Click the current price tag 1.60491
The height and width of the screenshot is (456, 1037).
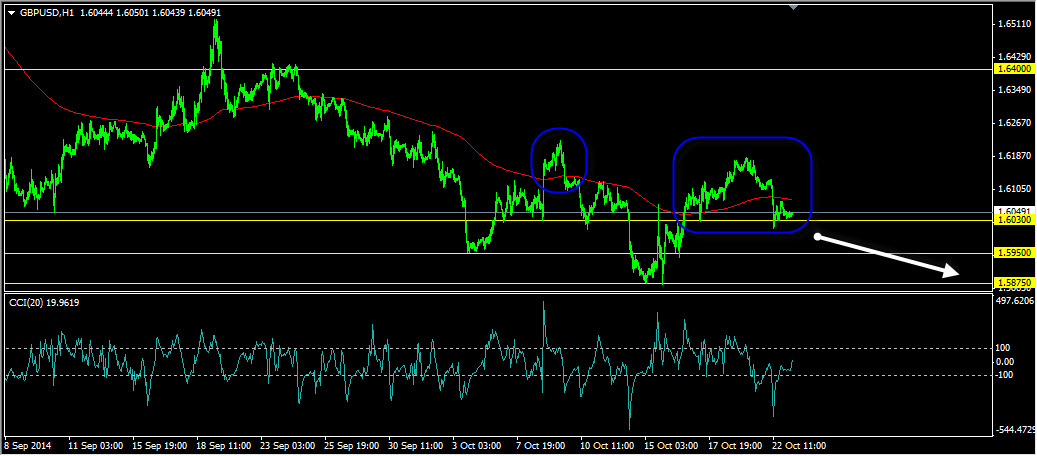coord(1013,212)
